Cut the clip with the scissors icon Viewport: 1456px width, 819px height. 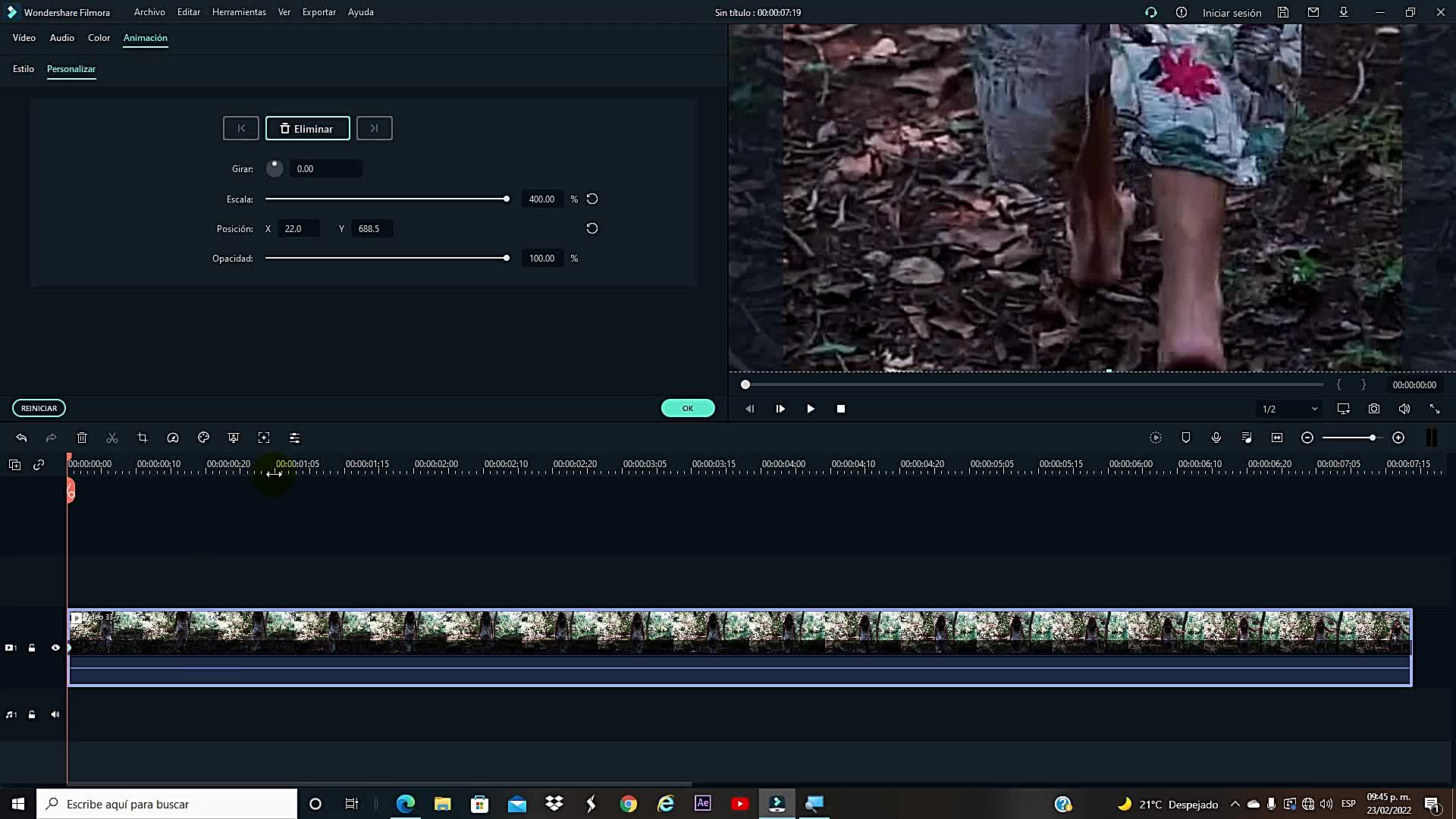(111, 438)
